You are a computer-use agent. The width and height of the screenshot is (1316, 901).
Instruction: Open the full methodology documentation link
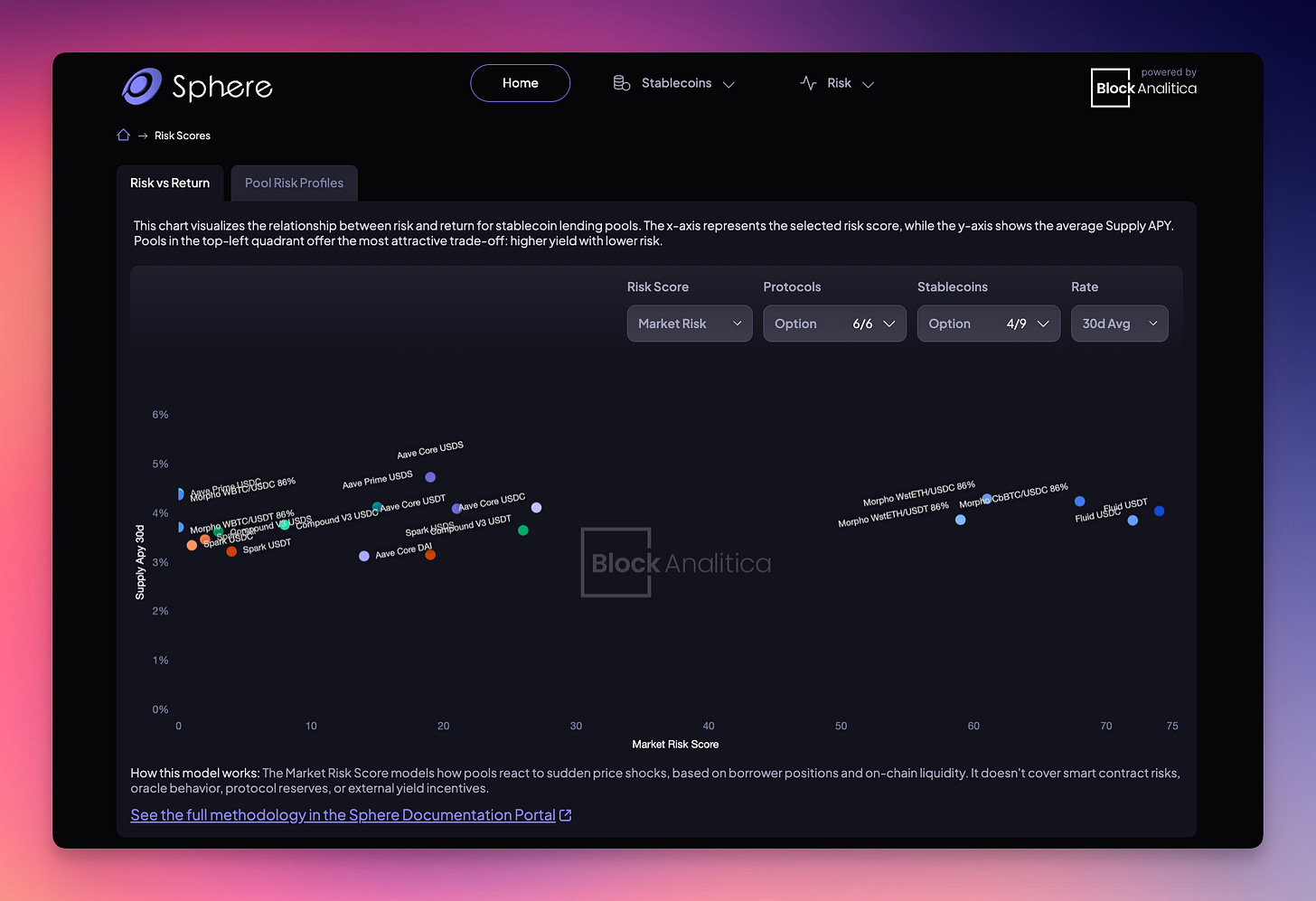click(x=351, y=815)
